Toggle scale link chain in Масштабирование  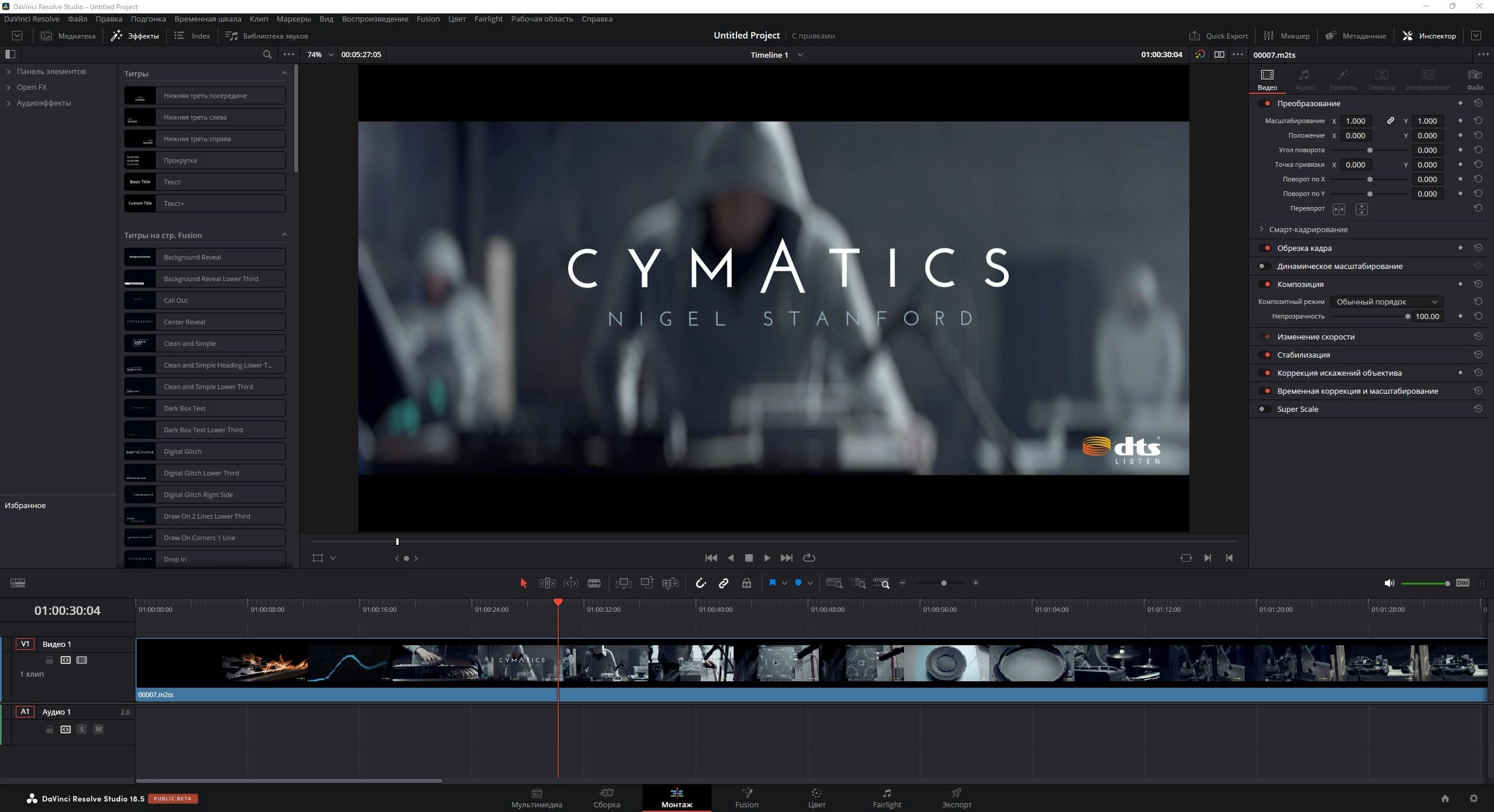pyautogui.click(x=1391, y=121)
